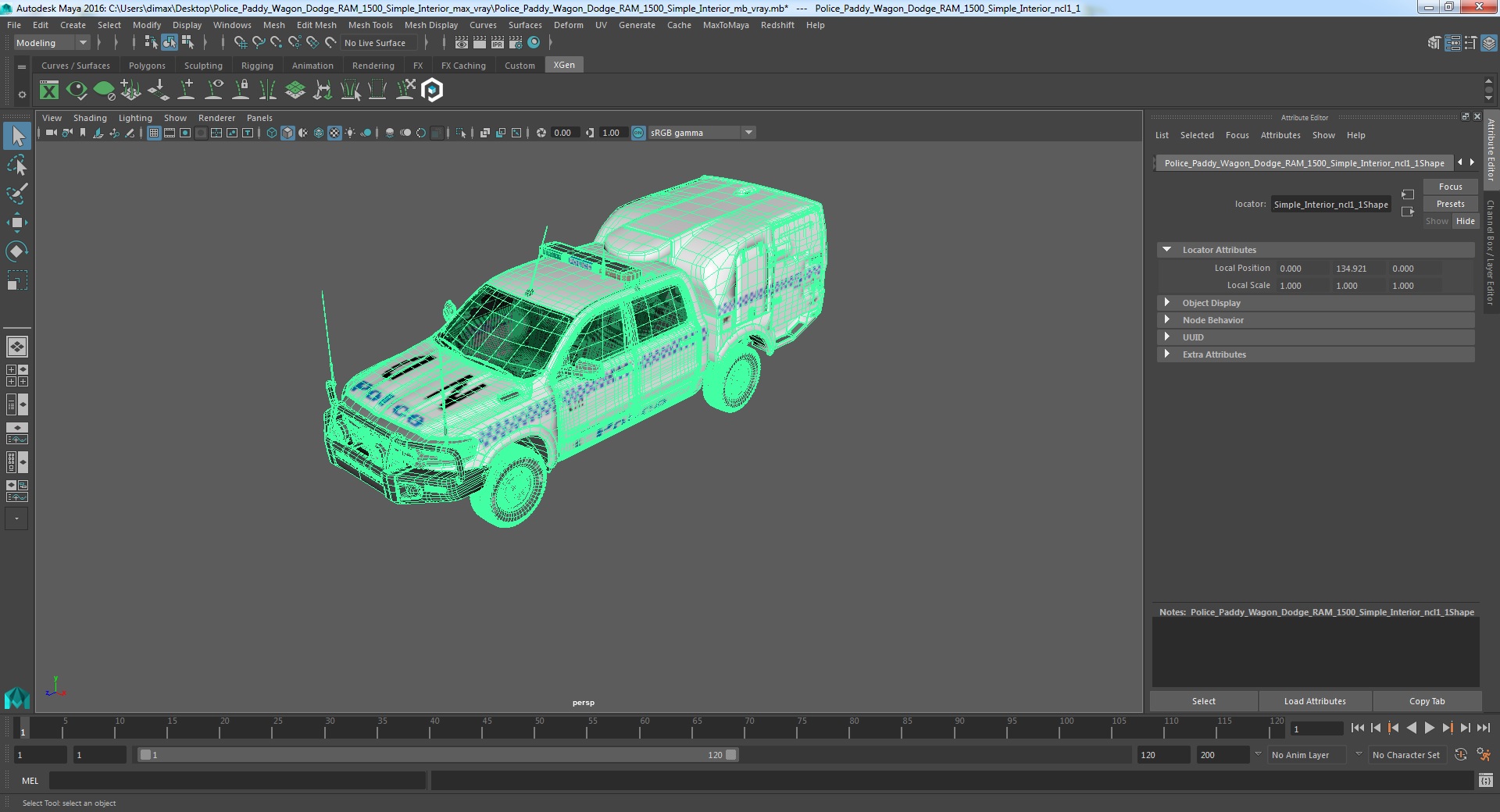Open shelf settings gear icon
The image size is (1500, 812).
point(22,94)
